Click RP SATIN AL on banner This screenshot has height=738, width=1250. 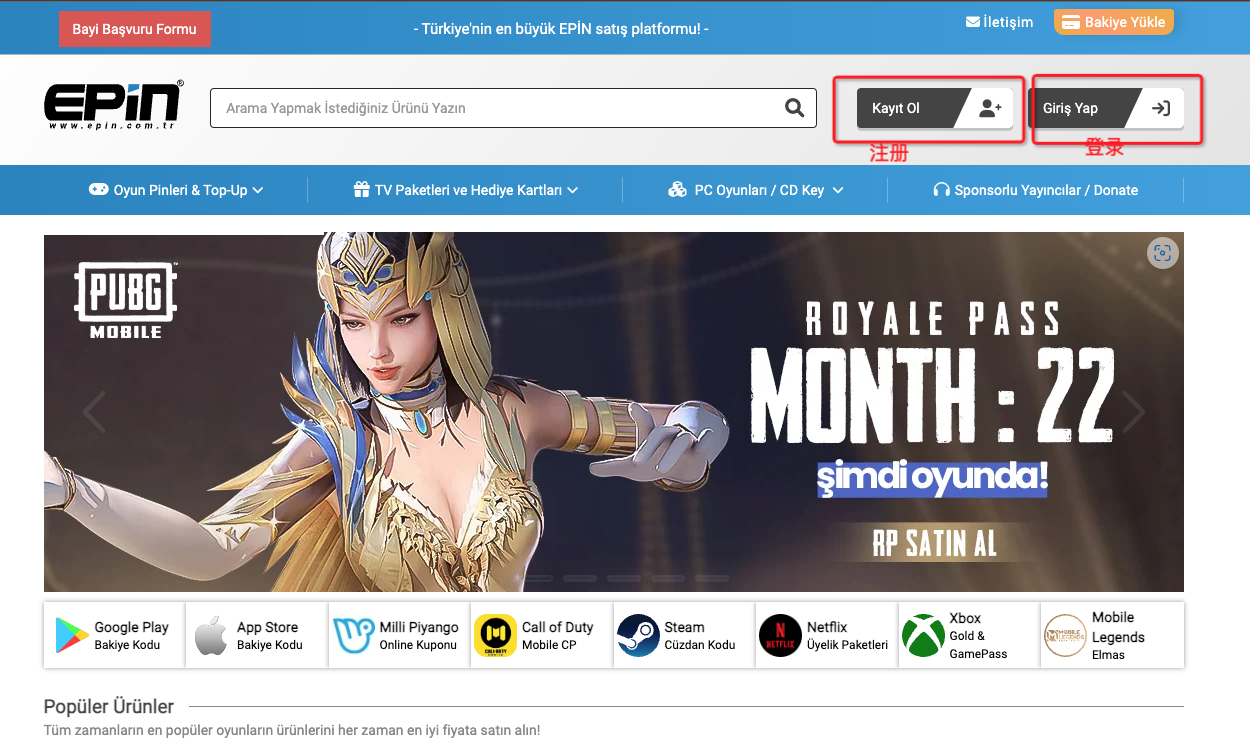point(934,543)
